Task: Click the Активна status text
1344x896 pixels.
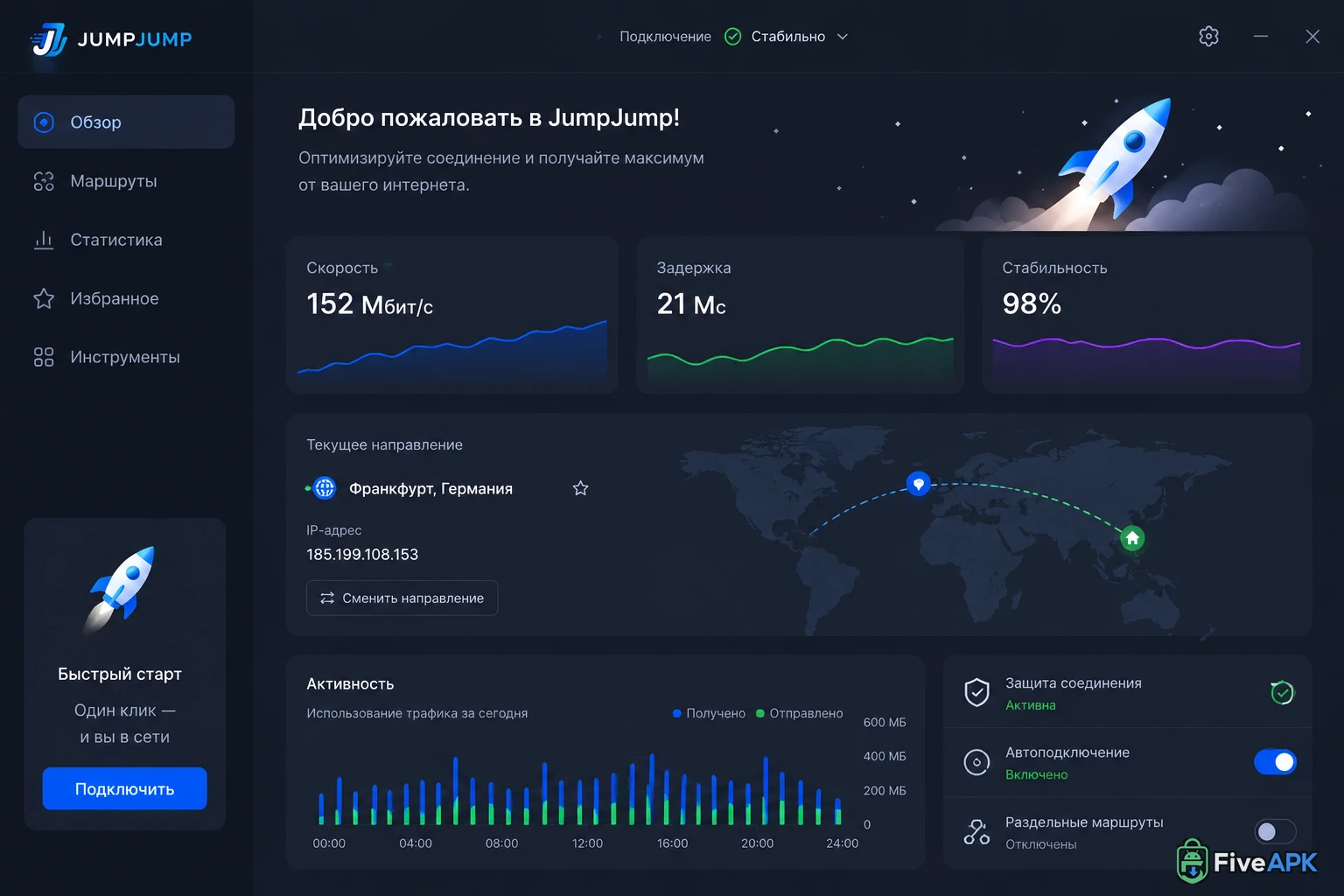Action: [1031, 705]
